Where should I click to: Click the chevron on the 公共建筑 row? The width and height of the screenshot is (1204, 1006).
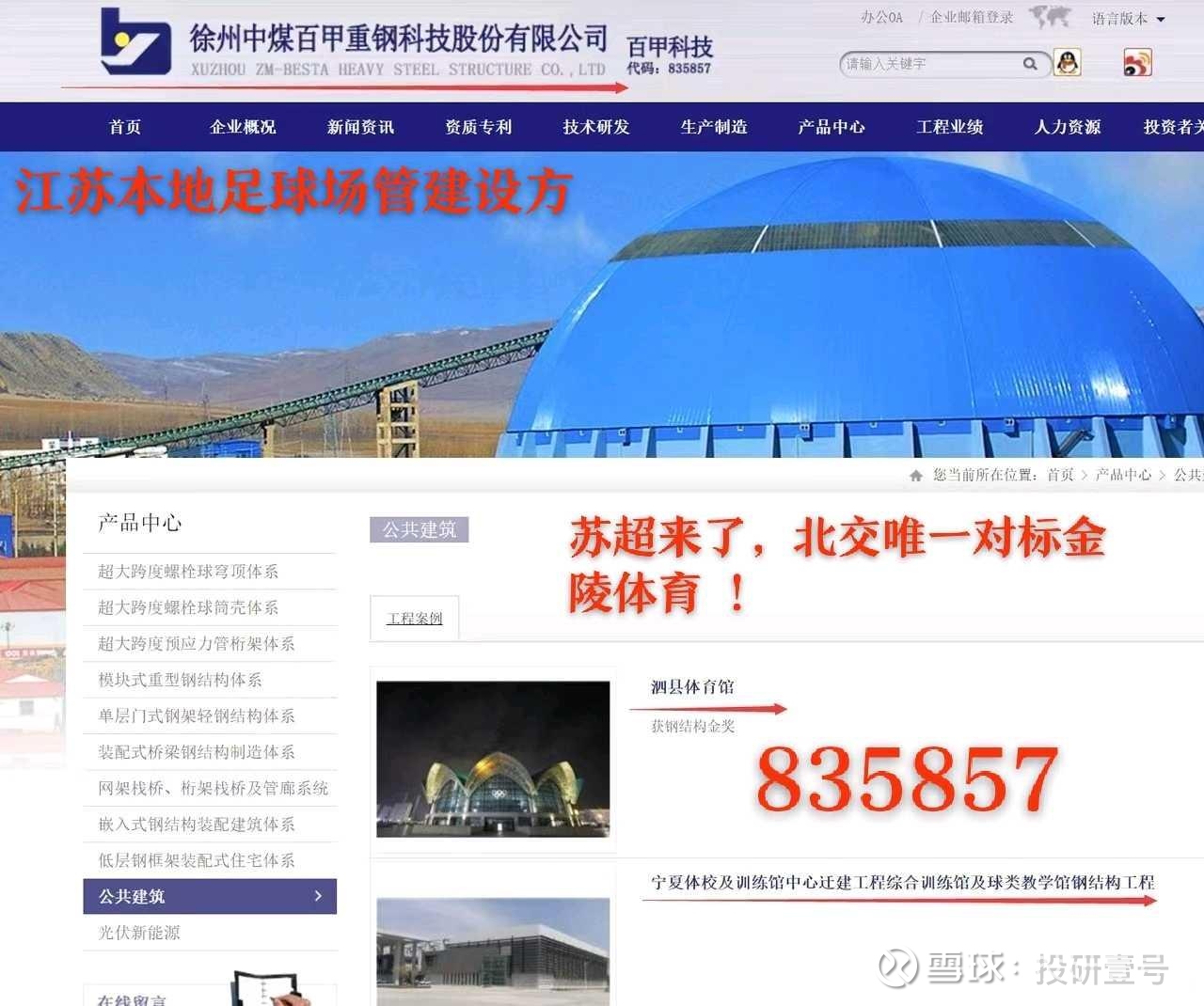(318, 896)
